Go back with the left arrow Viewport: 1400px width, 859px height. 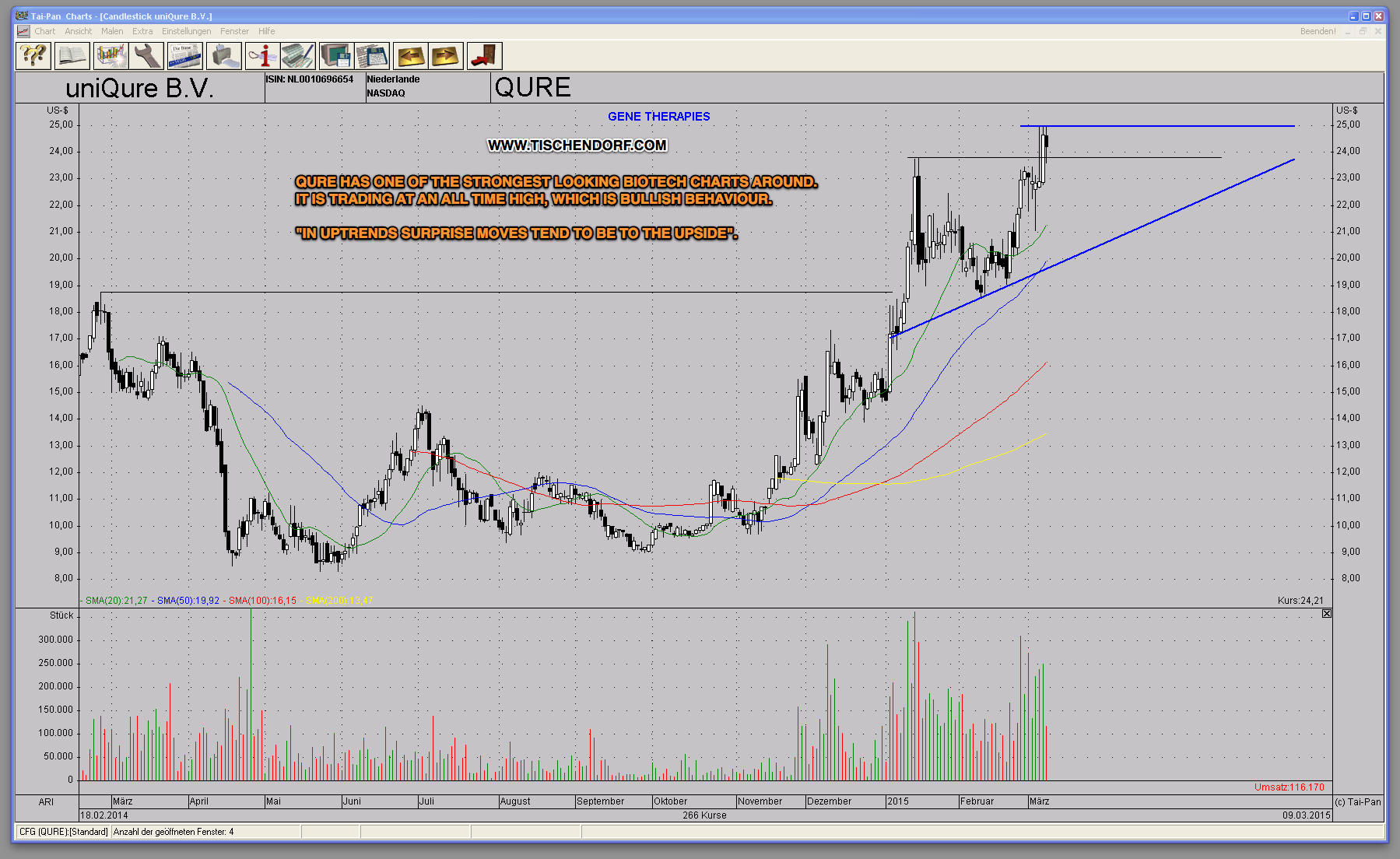click(x=410, y=56)
